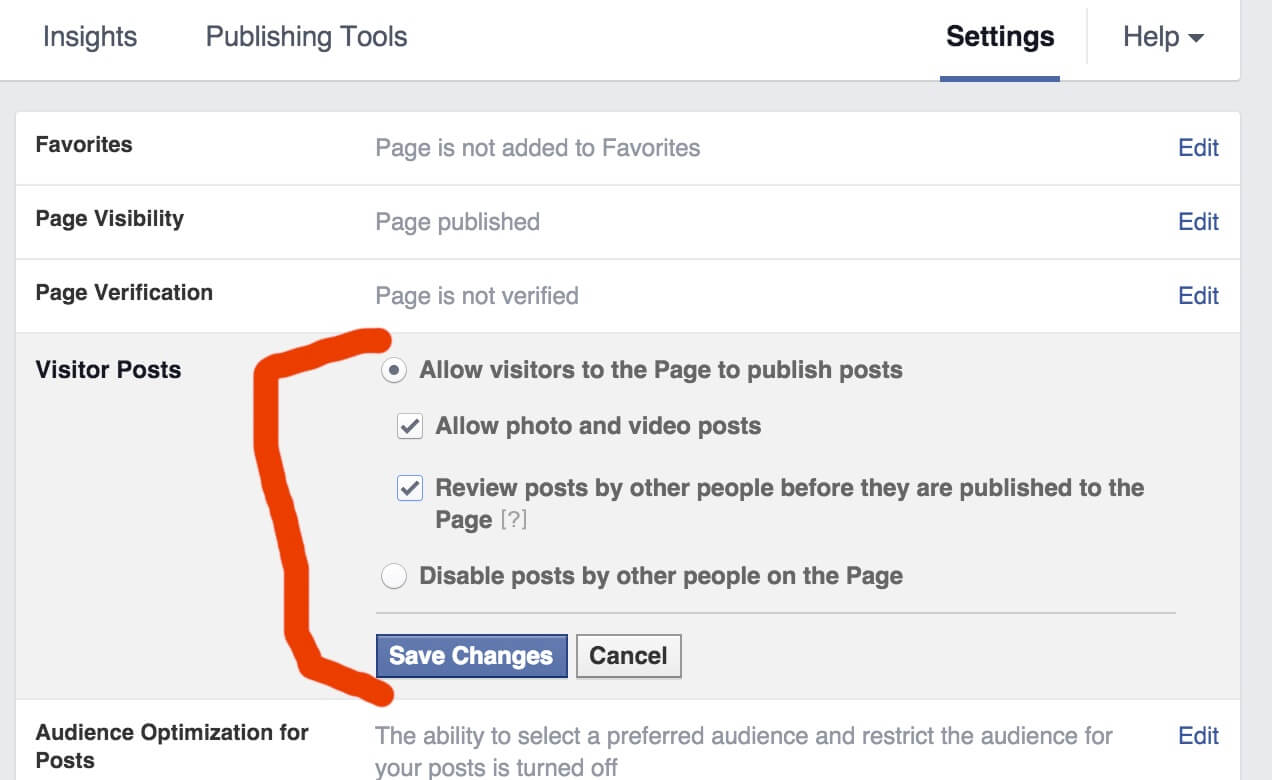Click the Audience Optimization for Posts label

point(172,746)
